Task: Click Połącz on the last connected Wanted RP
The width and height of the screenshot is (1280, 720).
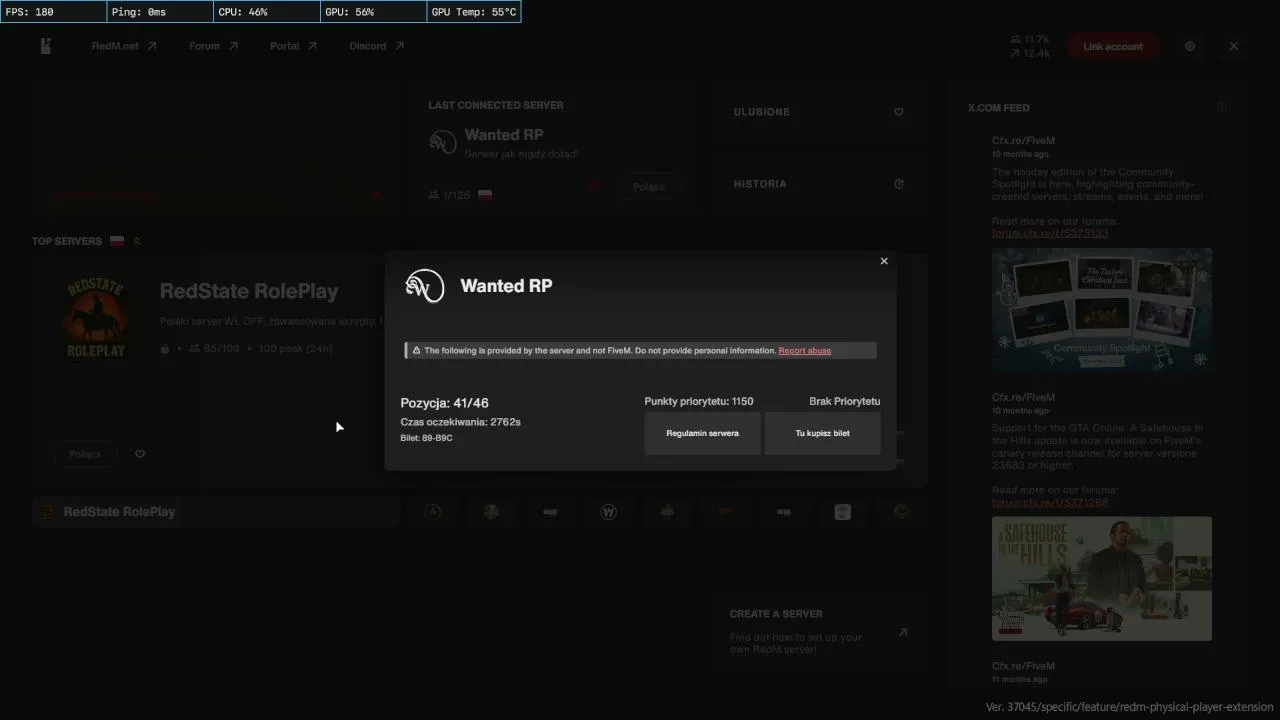Action: click(x=649, y=187)
